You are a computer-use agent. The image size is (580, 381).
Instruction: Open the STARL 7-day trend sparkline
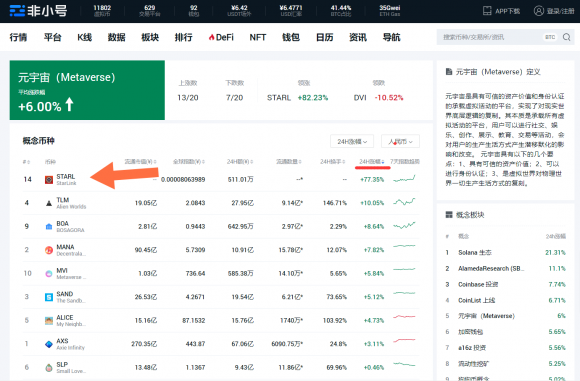(x=404, y=179)
